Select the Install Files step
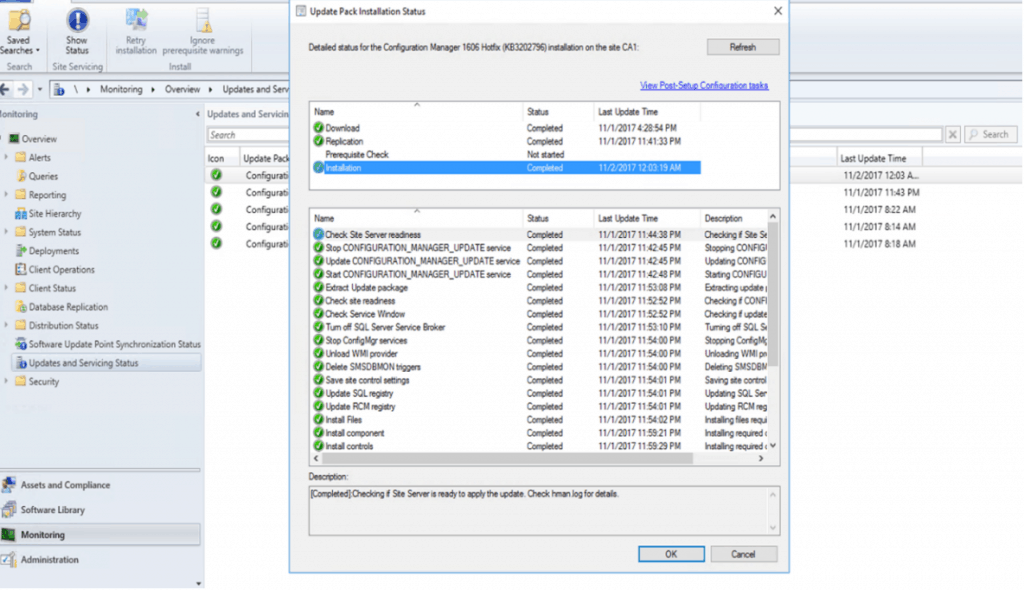The width and height of the screenshot is (1024, 590). pyautogui.click(x=539, y=420)
